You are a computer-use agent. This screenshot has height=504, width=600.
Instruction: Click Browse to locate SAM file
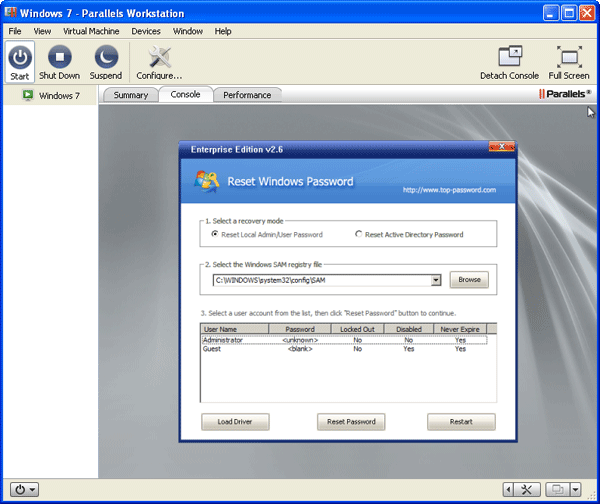(x=469, y=280)
